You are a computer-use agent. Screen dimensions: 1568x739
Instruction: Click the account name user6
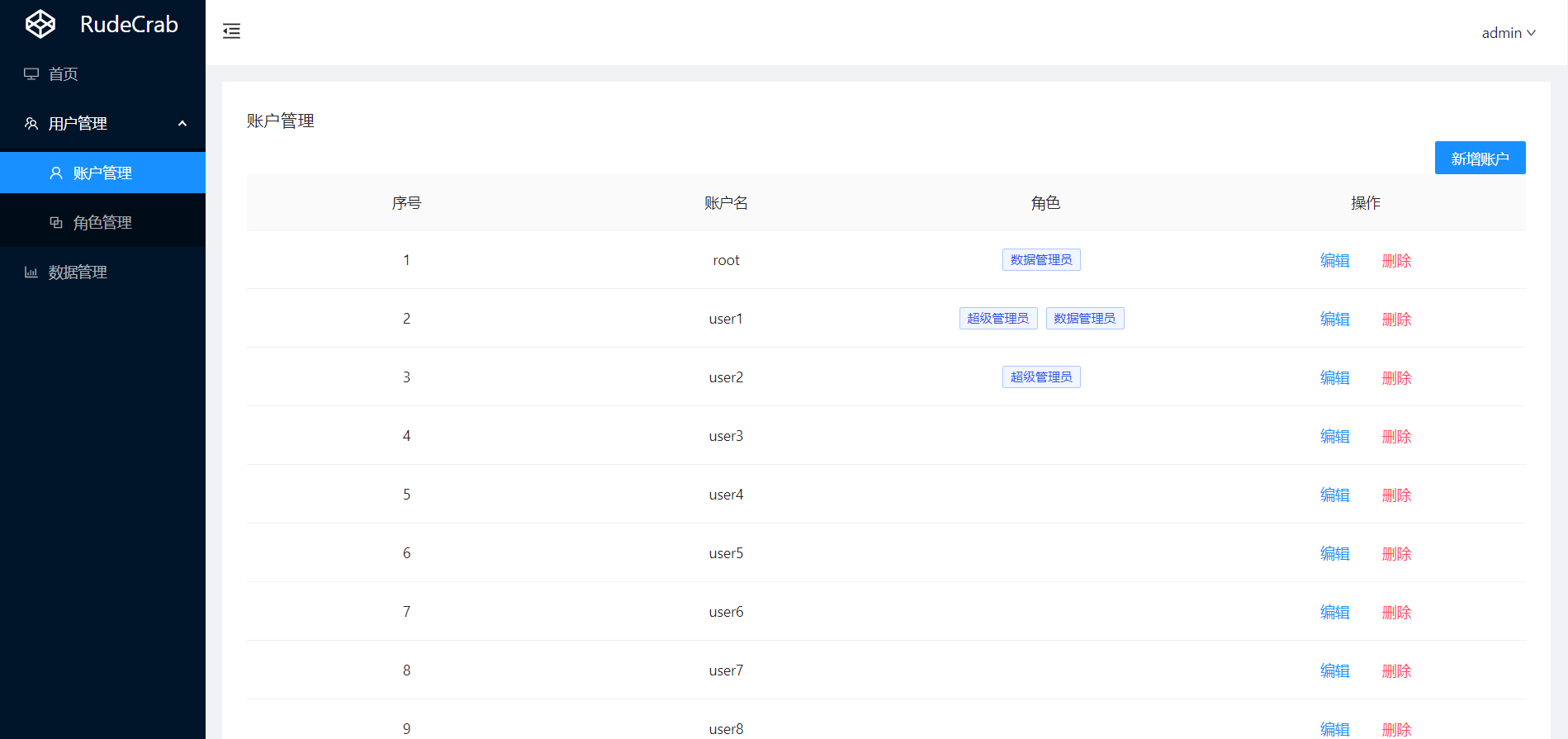[x=726, y=612]
